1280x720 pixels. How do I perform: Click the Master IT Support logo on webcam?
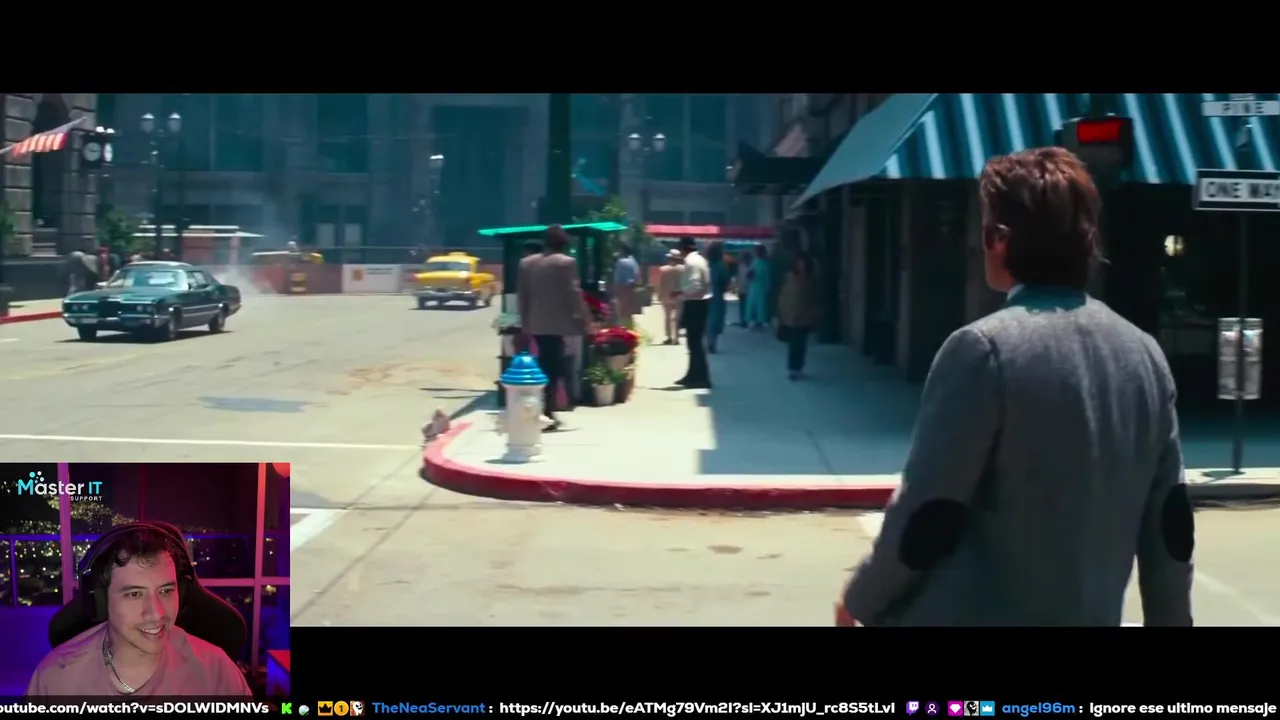[x=60, y=488]
